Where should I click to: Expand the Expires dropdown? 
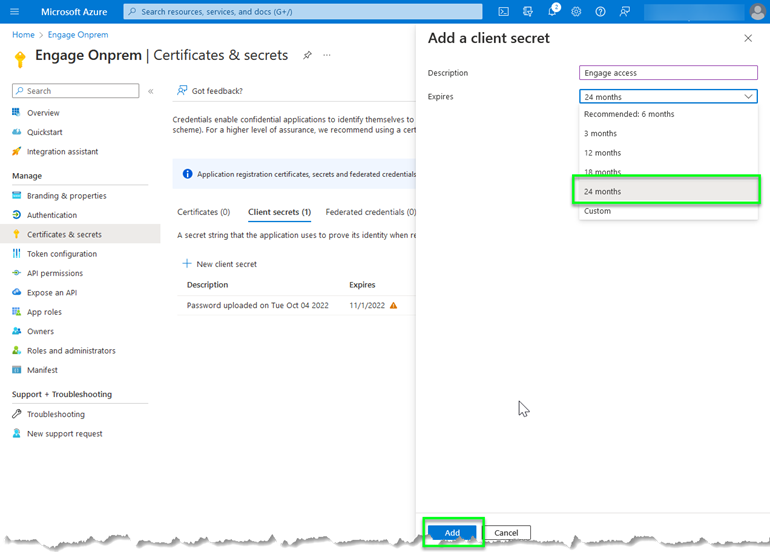tap(668, 97)
